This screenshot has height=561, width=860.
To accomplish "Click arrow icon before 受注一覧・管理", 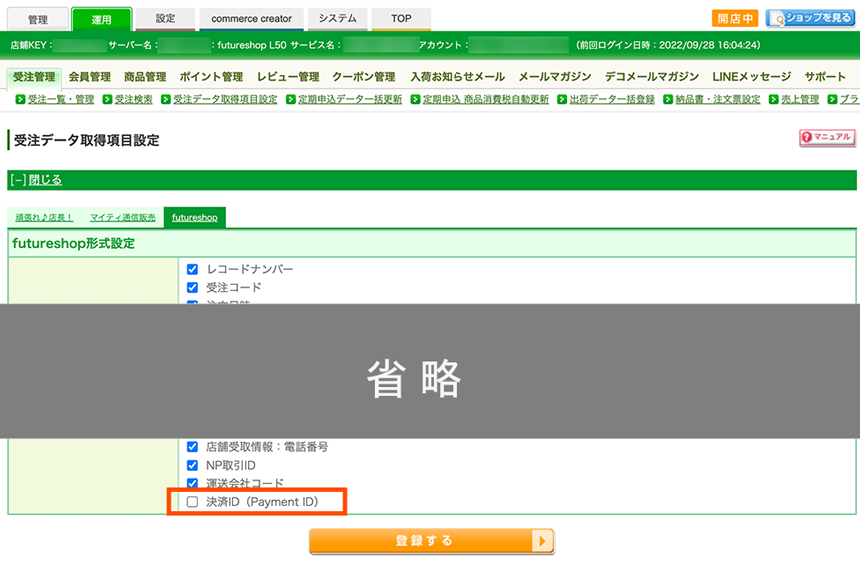I will click(x=20, y=99).
